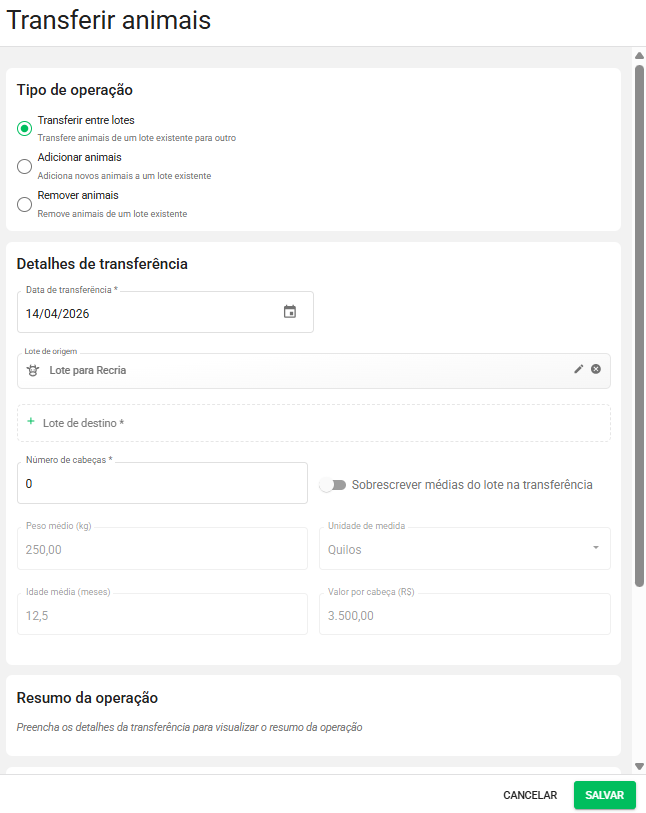Open the calendar date picker icon

[290, 312]
